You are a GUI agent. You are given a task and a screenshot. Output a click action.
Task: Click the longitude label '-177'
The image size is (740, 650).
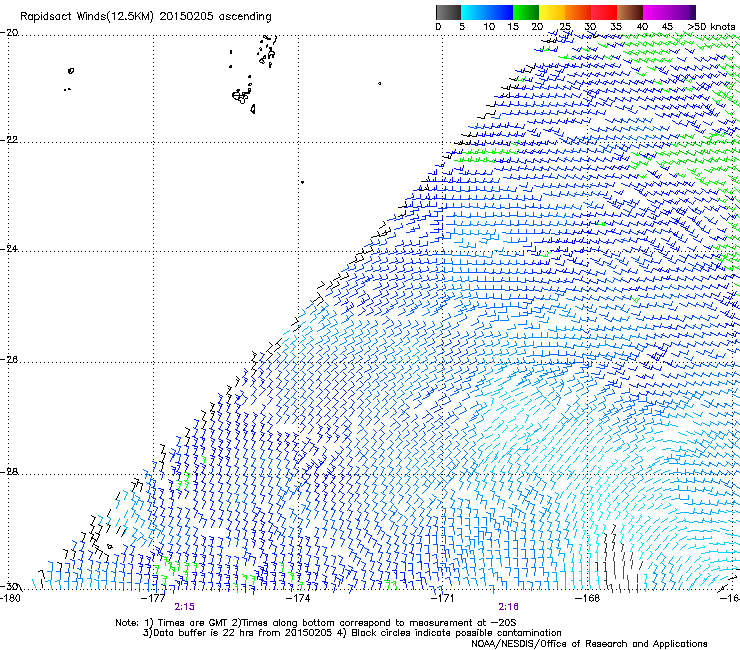point(153,598)
